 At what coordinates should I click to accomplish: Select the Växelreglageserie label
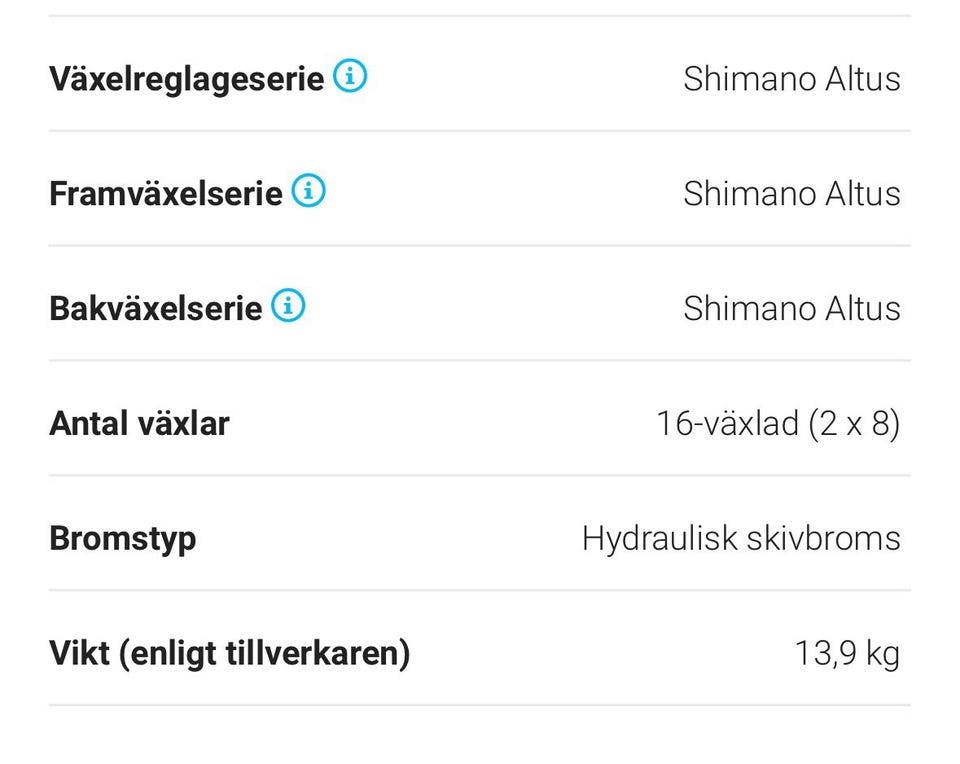coord(186,79)
